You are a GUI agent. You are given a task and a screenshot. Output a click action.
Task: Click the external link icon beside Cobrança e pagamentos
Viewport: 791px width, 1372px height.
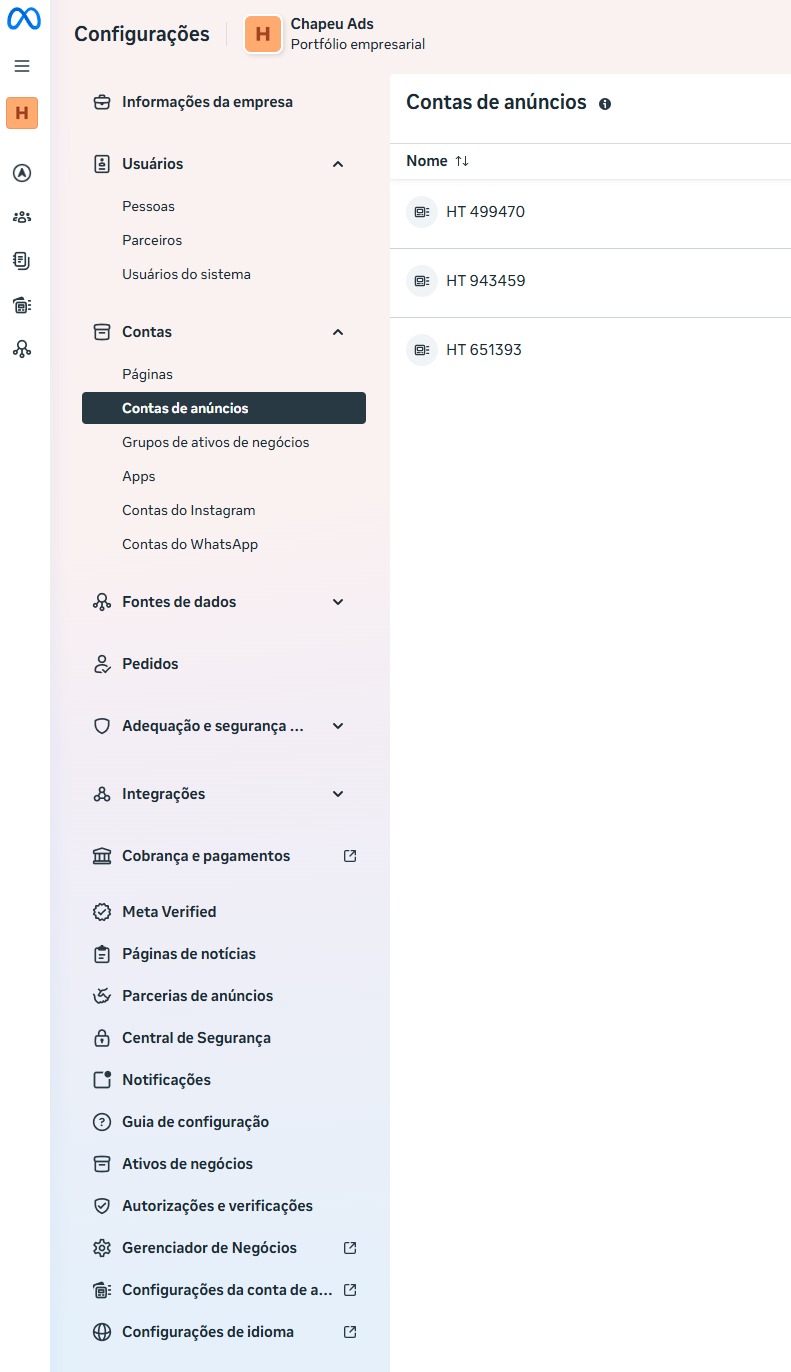tap(350, 856)
